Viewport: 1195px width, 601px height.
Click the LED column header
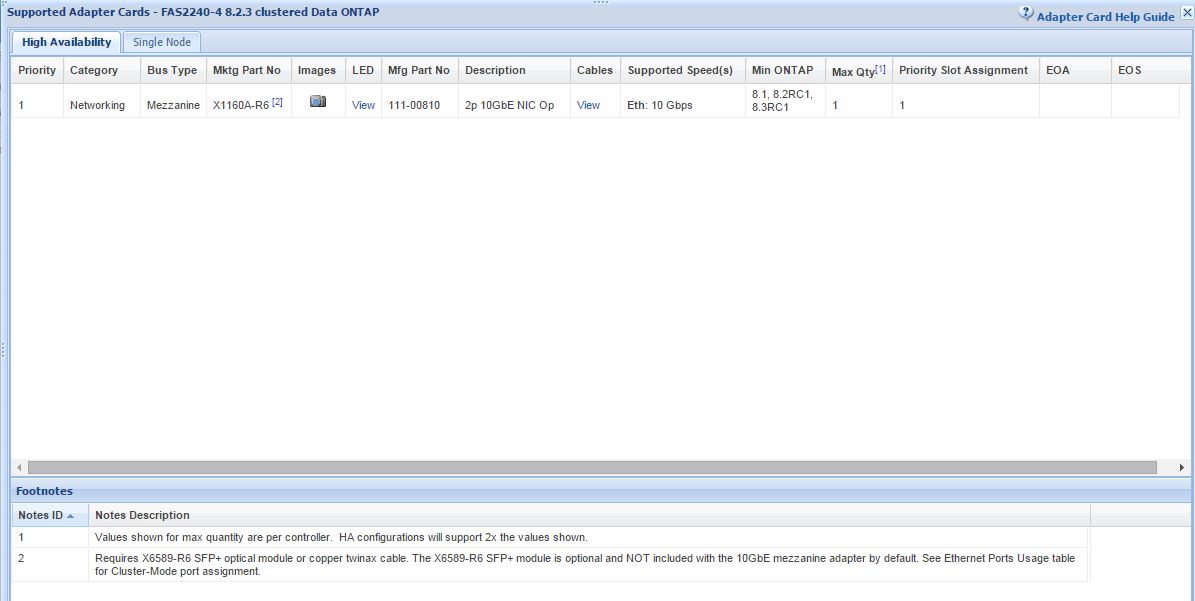363,70
